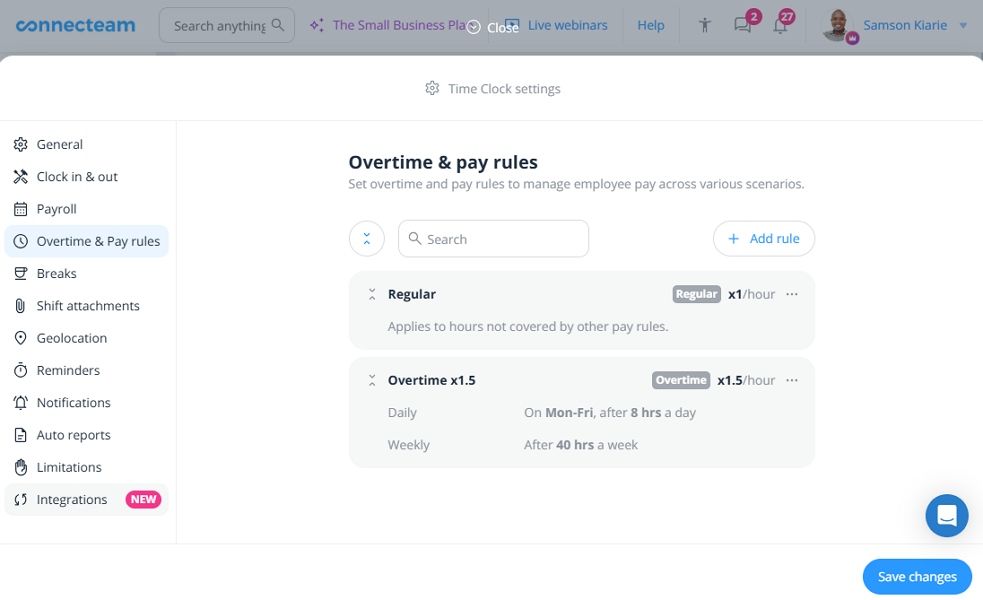Open chat messages via the speech bubble icon
The width and height of the screenshot is (983, 600).
[x=742, y=25]
